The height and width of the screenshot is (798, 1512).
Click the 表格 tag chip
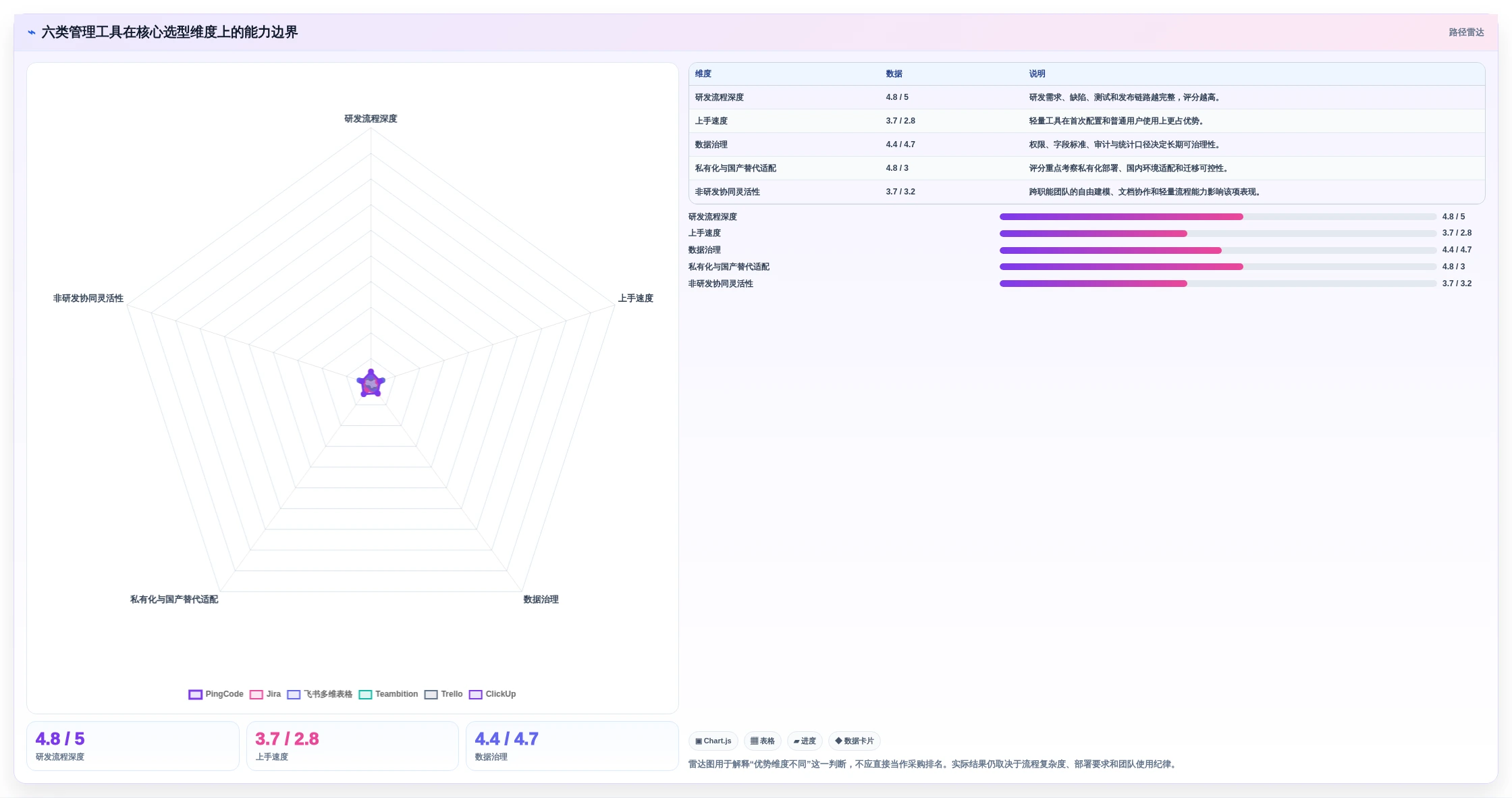click(x=763, y=741)
